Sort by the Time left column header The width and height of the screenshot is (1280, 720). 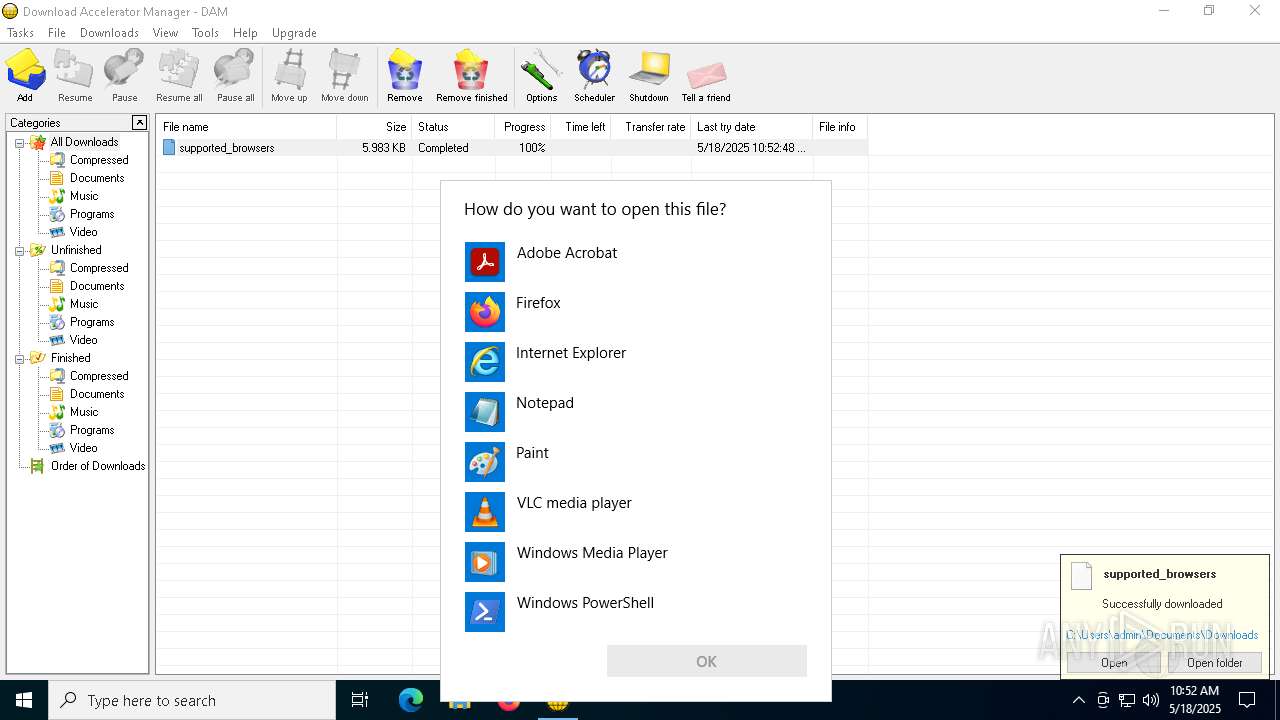(x=580, y=127)
